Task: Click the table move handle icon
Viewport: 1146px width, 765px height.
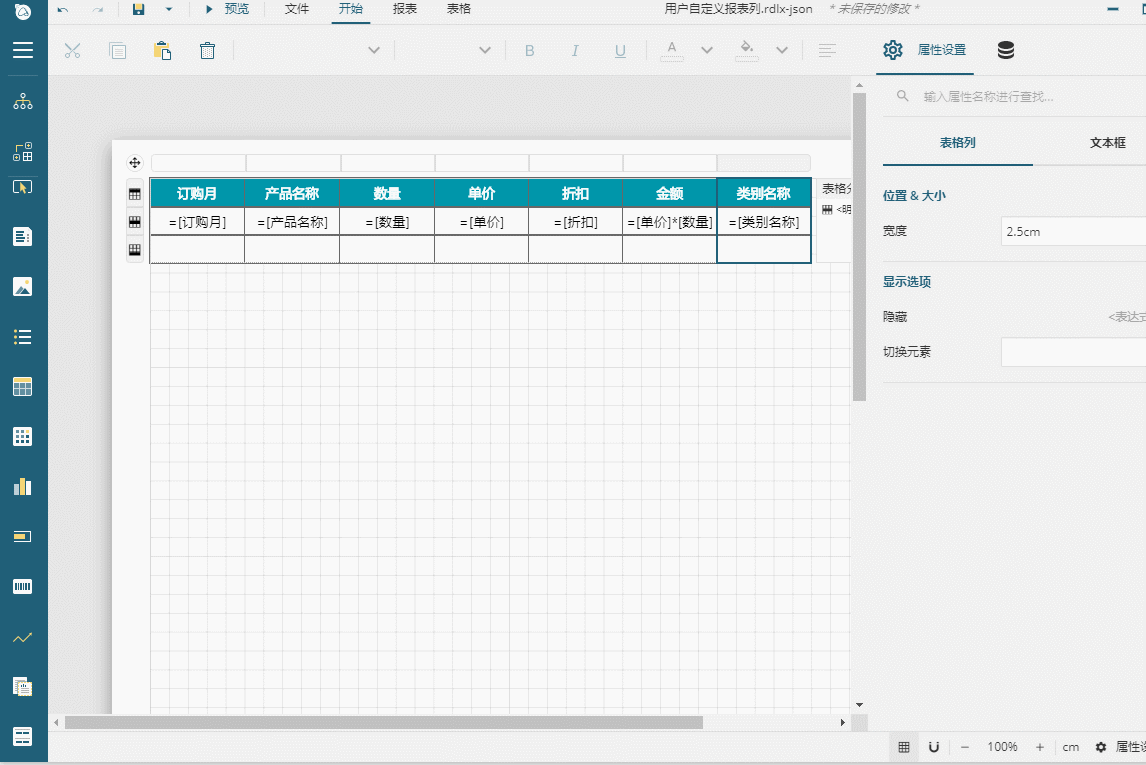Action: pyautogui.click(x=135, y=163)
